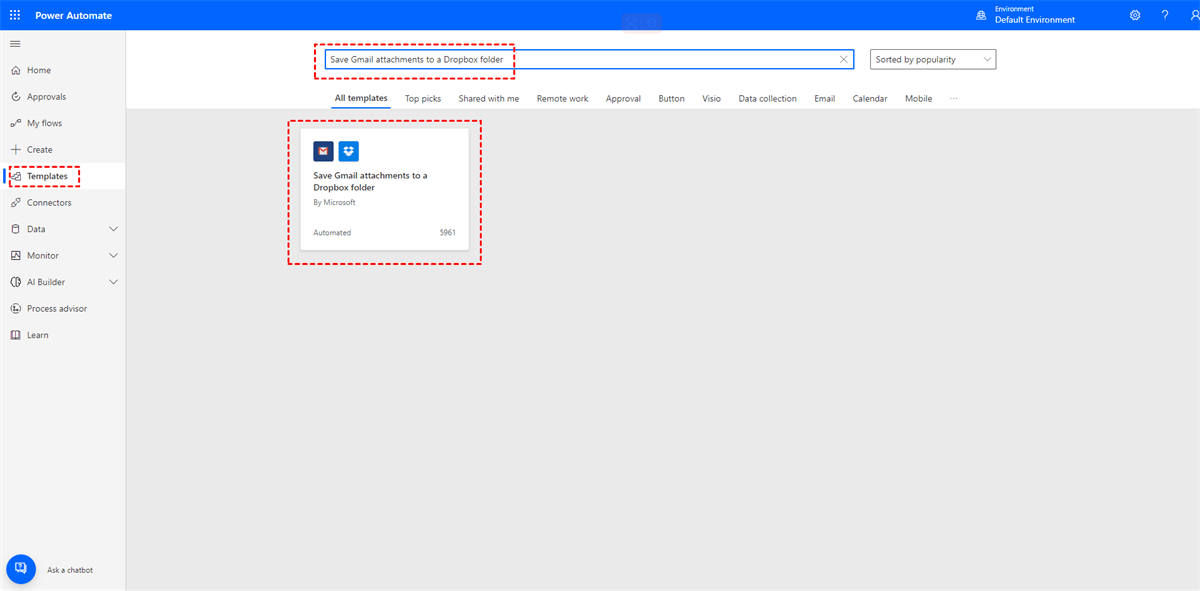The image size is (1200, 591).
Task: Show more template categories ellipsis
Action: pyautogui.click(x=954, y=99)
